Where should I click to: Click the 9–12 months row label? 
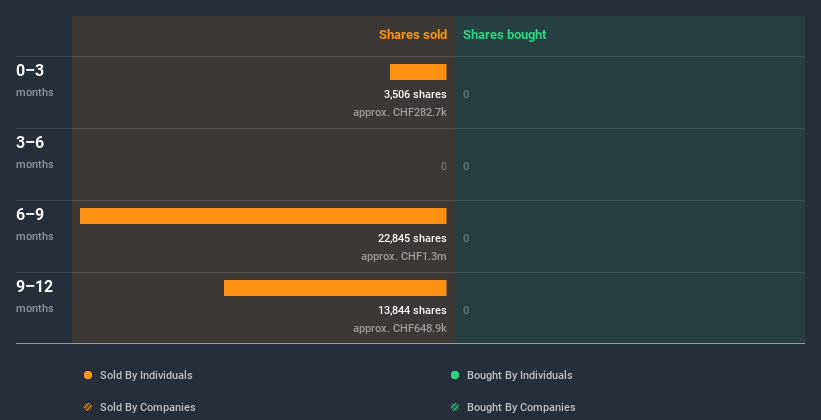coord(35,296)
